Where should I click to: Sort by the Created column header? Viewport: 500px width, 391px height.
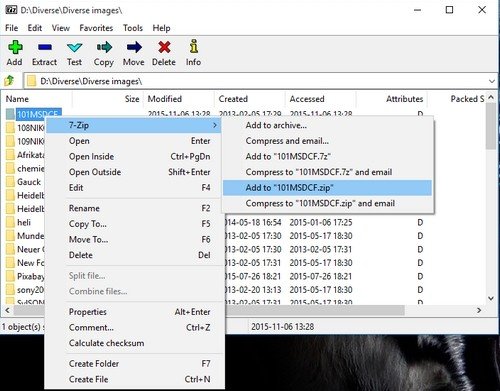[x=249, y=99]
